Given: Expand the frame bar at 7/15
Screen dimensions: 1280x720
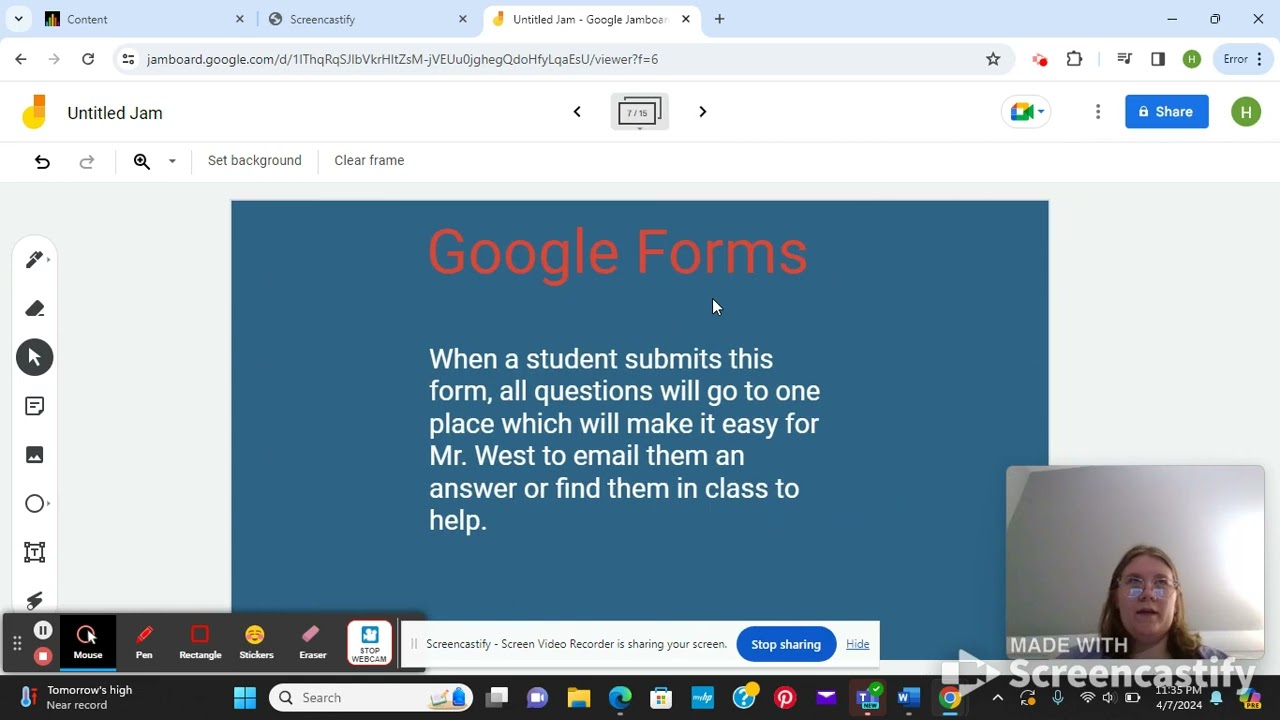Looking at the screenshot, I should 639,112.
